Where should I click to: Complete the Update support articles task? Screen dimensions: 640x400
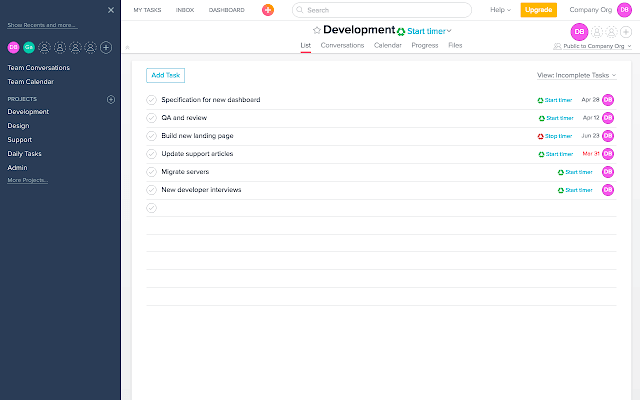tap(151, 154)
